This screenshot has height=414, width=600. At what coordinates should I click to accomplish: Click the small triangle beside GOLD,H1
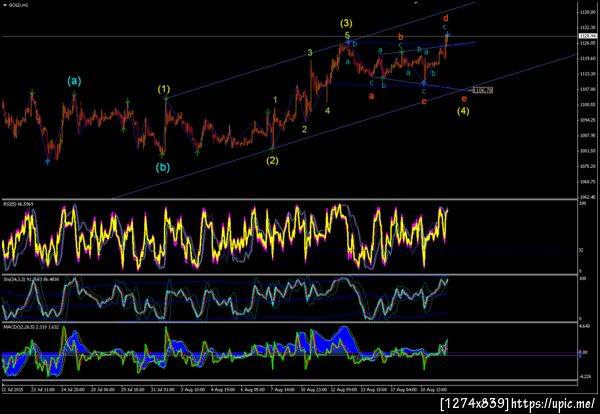click(x=4, y=5)
